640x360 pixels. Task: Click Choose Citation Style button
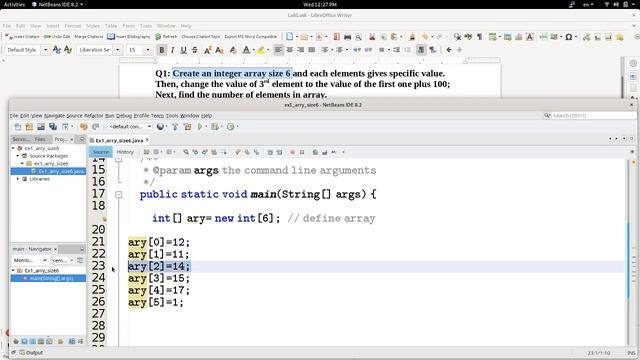(x=200, y=37)
